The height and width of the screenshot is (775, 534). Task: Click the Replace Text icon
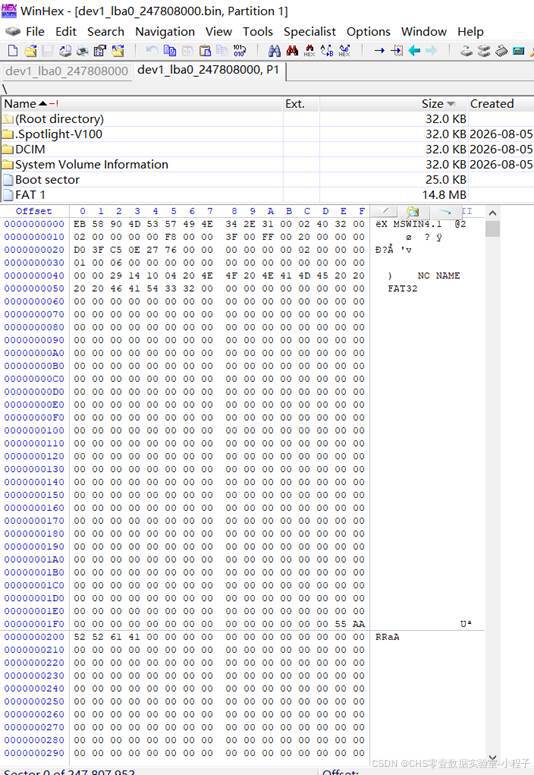point(327,50)
